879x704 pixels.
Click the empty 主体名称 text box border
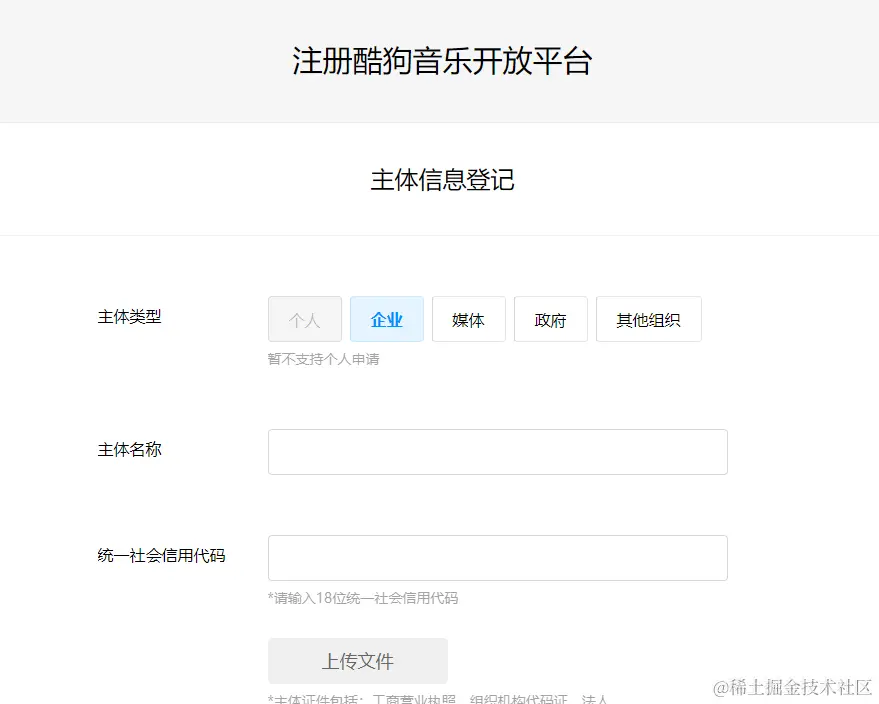point(497,430)
